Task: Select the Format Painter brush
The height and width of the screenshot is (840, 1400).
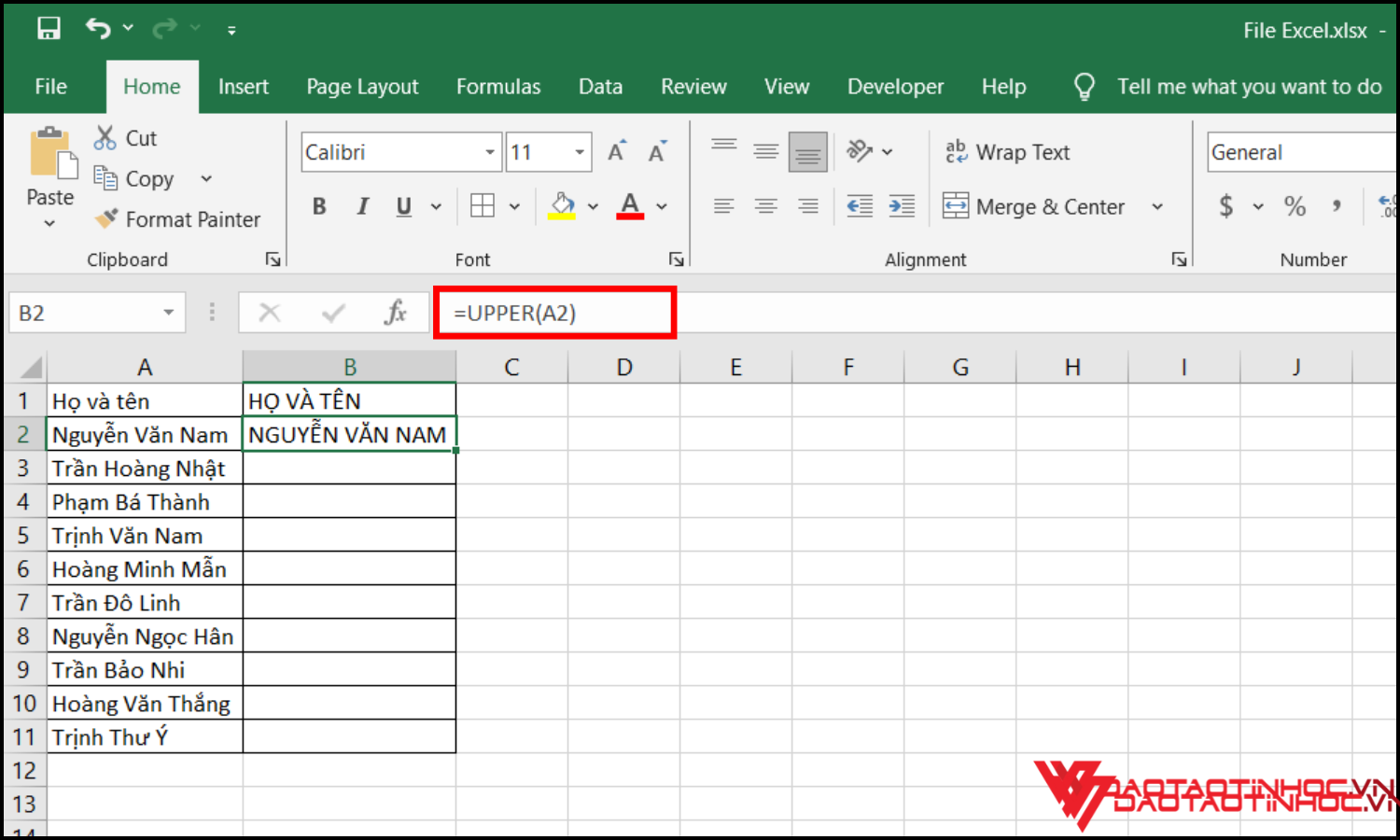Action: pyautogui.click(x=108, y=219)
